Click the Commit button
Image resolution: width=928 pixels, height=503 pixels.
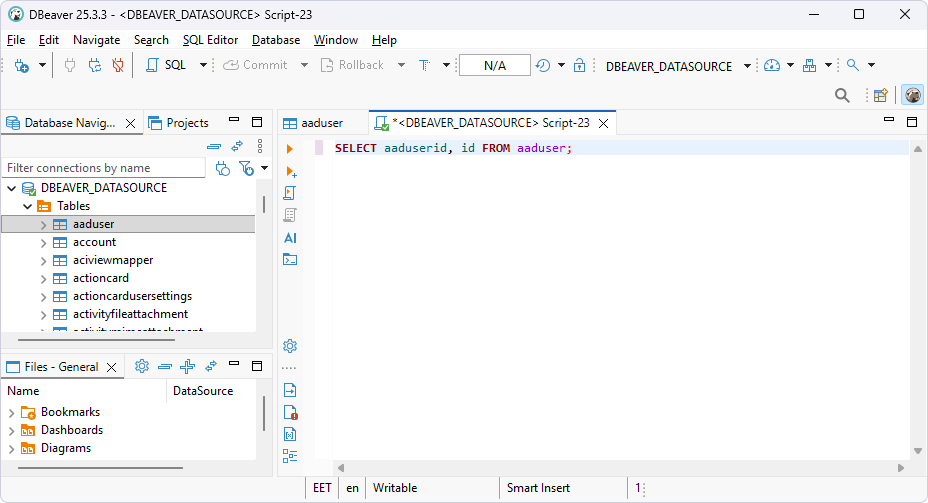tap(255, 65)
